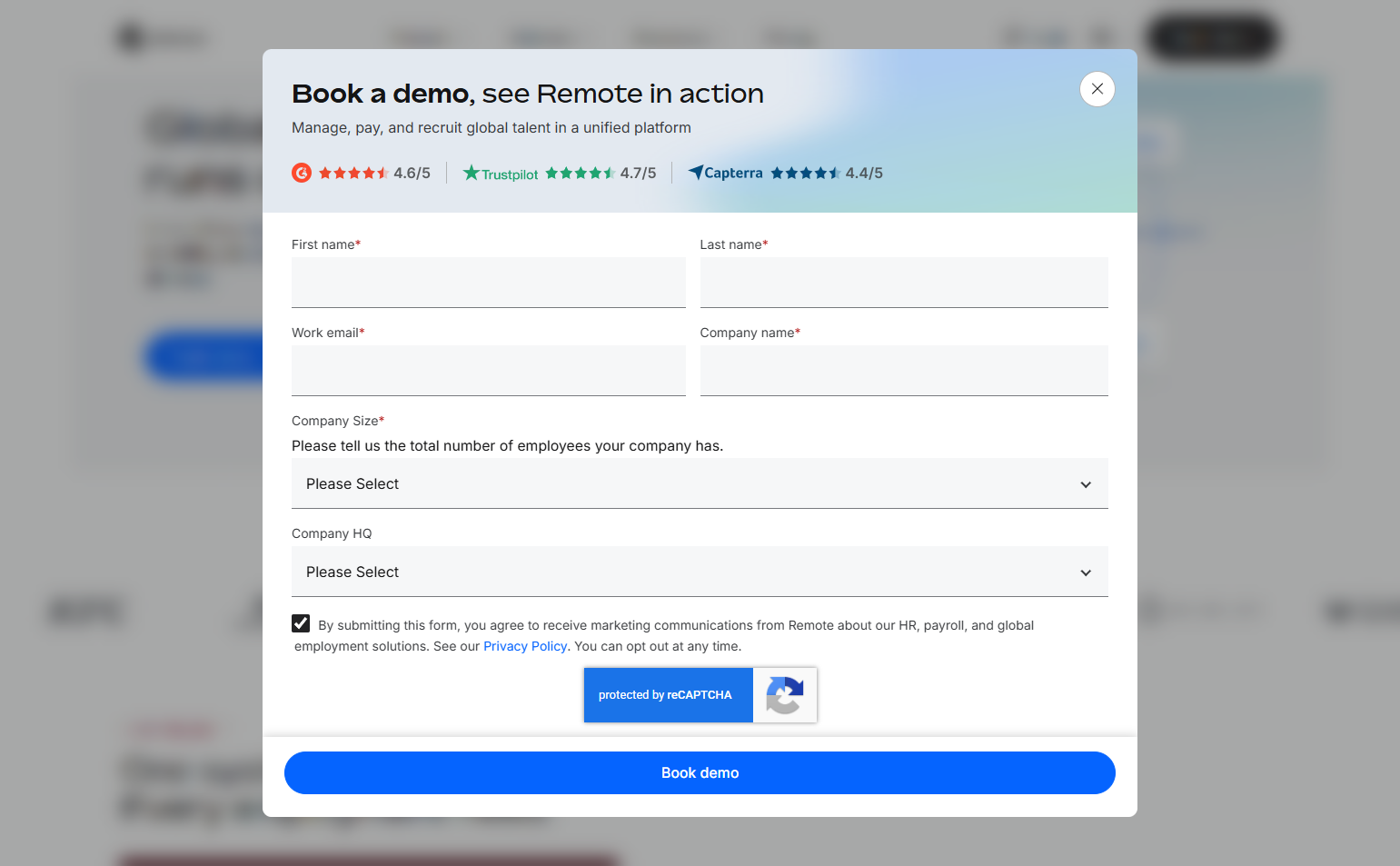The width and height of the screenshot is (1400, 866).
Task: Click the G2 logo icon
Action: 302,173
